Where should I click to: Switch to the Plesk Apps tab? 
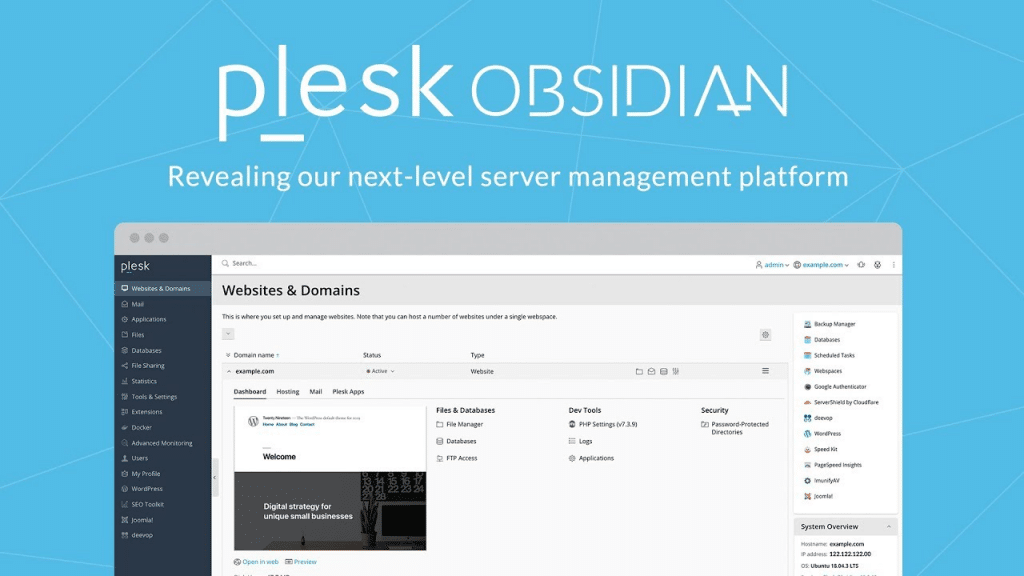(348, 392)
